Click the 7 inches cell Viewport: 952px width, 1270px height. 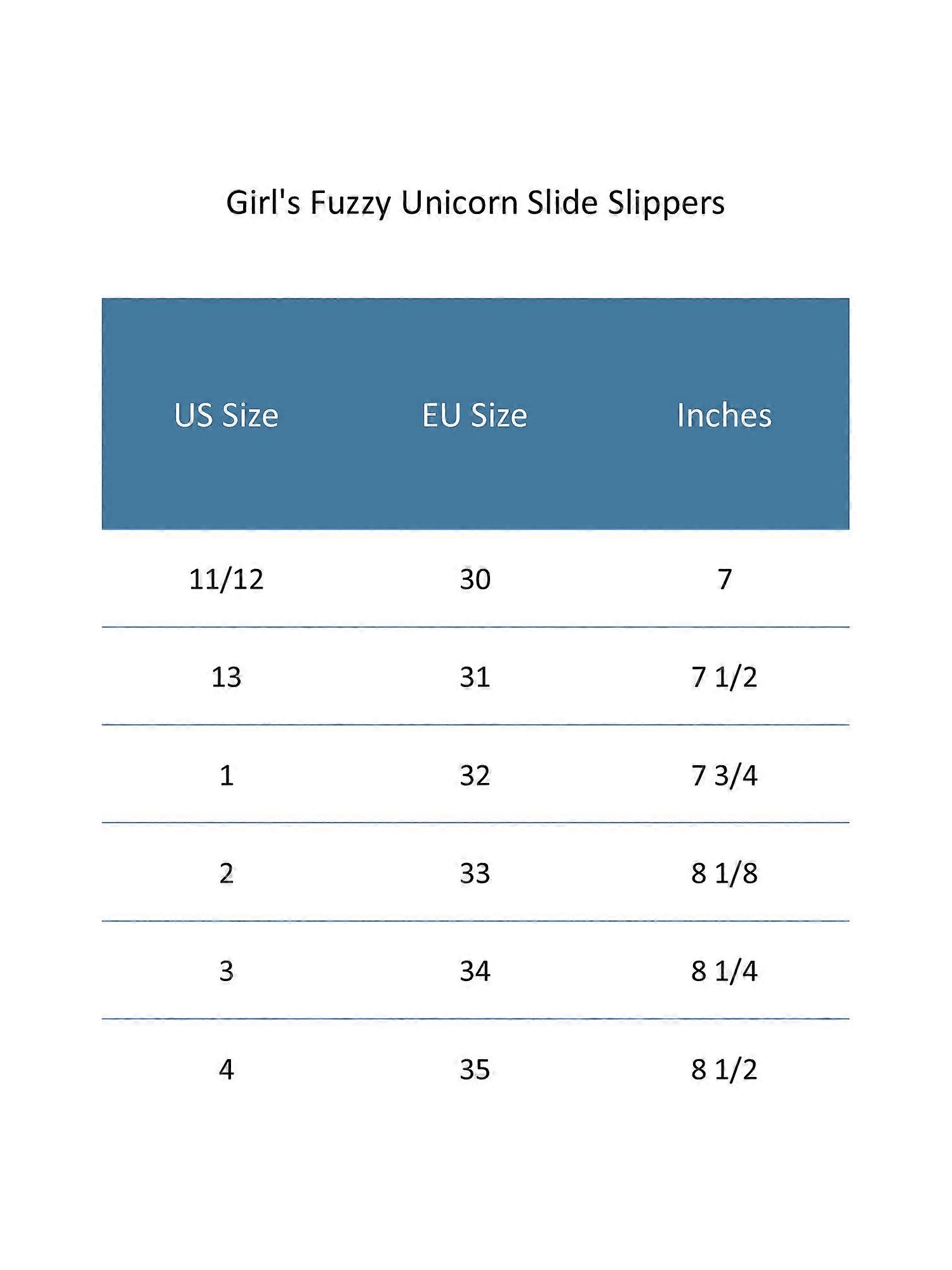[725, 579]
